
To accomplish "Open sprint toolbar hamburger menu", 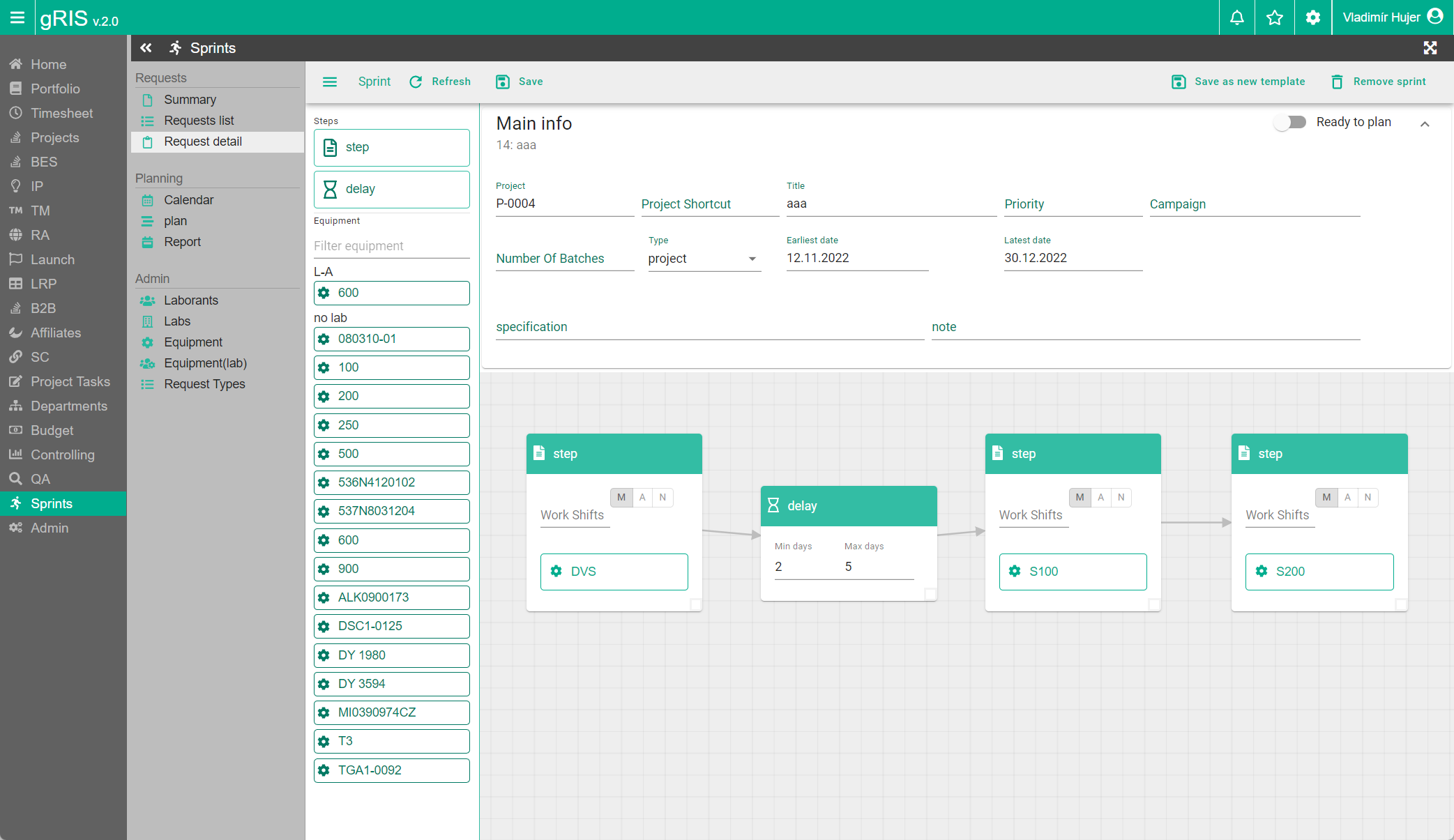I will (330, 82).
